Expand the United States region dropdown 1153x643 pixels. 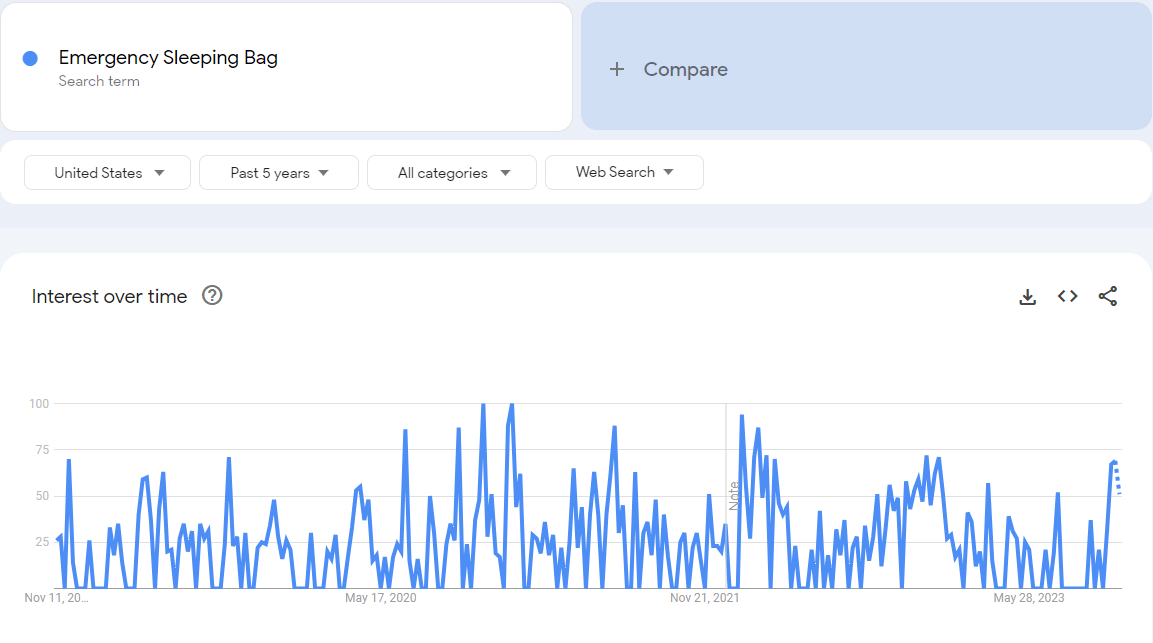click(108, 173)
